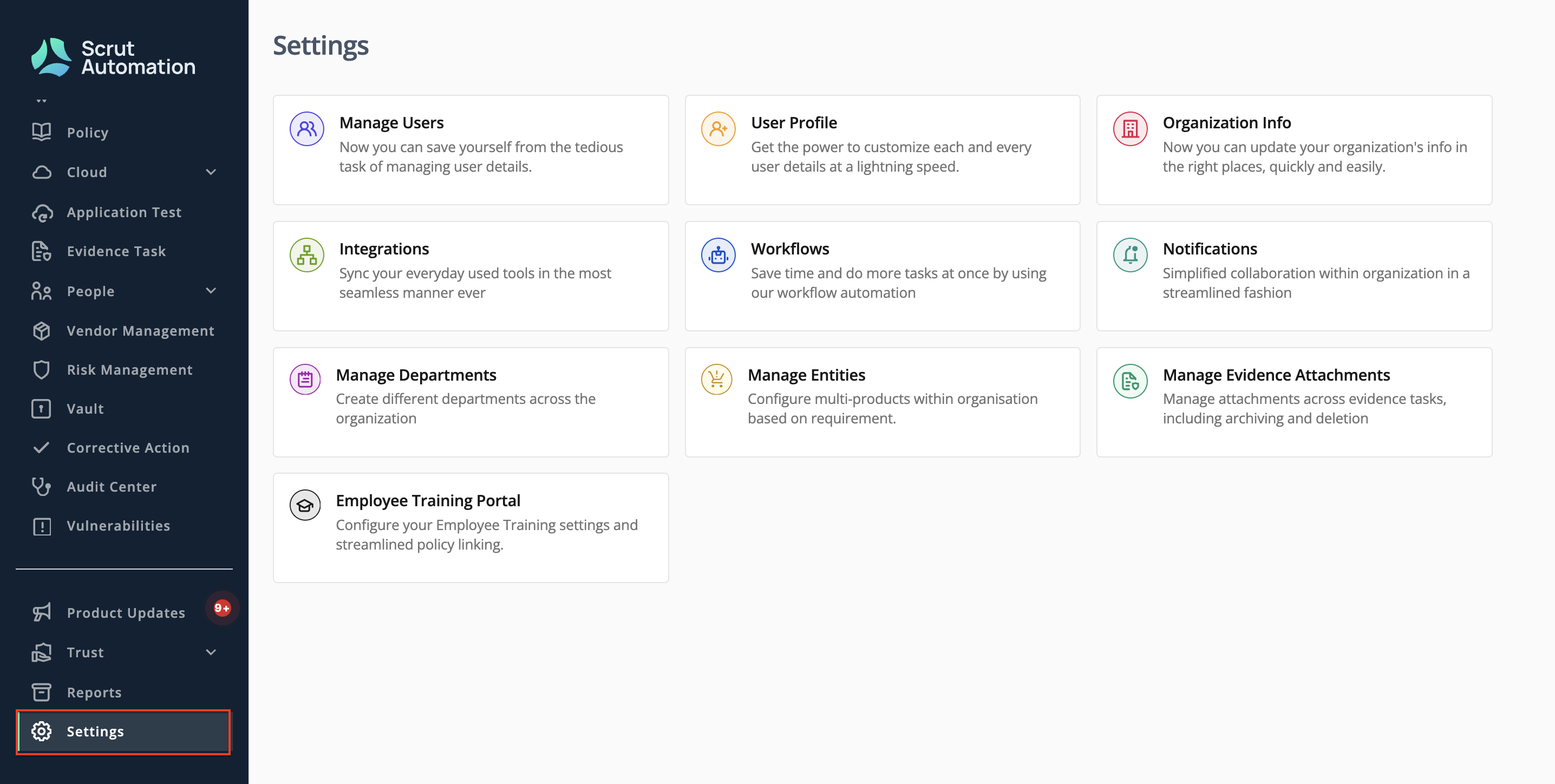Viewport: 1555px width, 784px height.
Task: Select Corrective Action in sidebar
Action: click(x=128, y=448)
